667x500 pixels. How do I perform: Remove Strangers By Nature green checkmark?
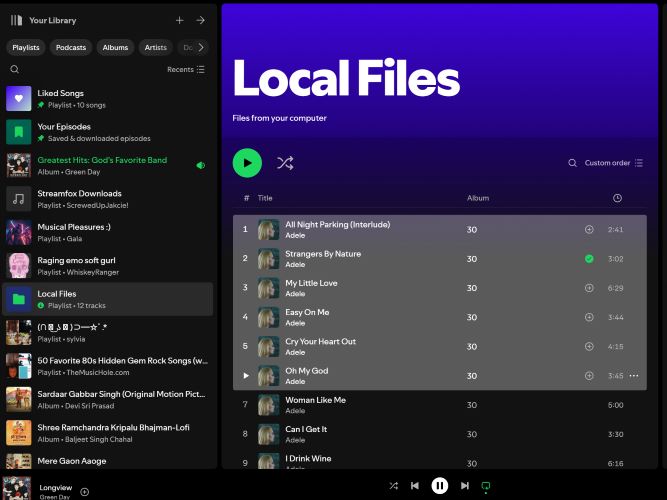click(x=589, y=259)
